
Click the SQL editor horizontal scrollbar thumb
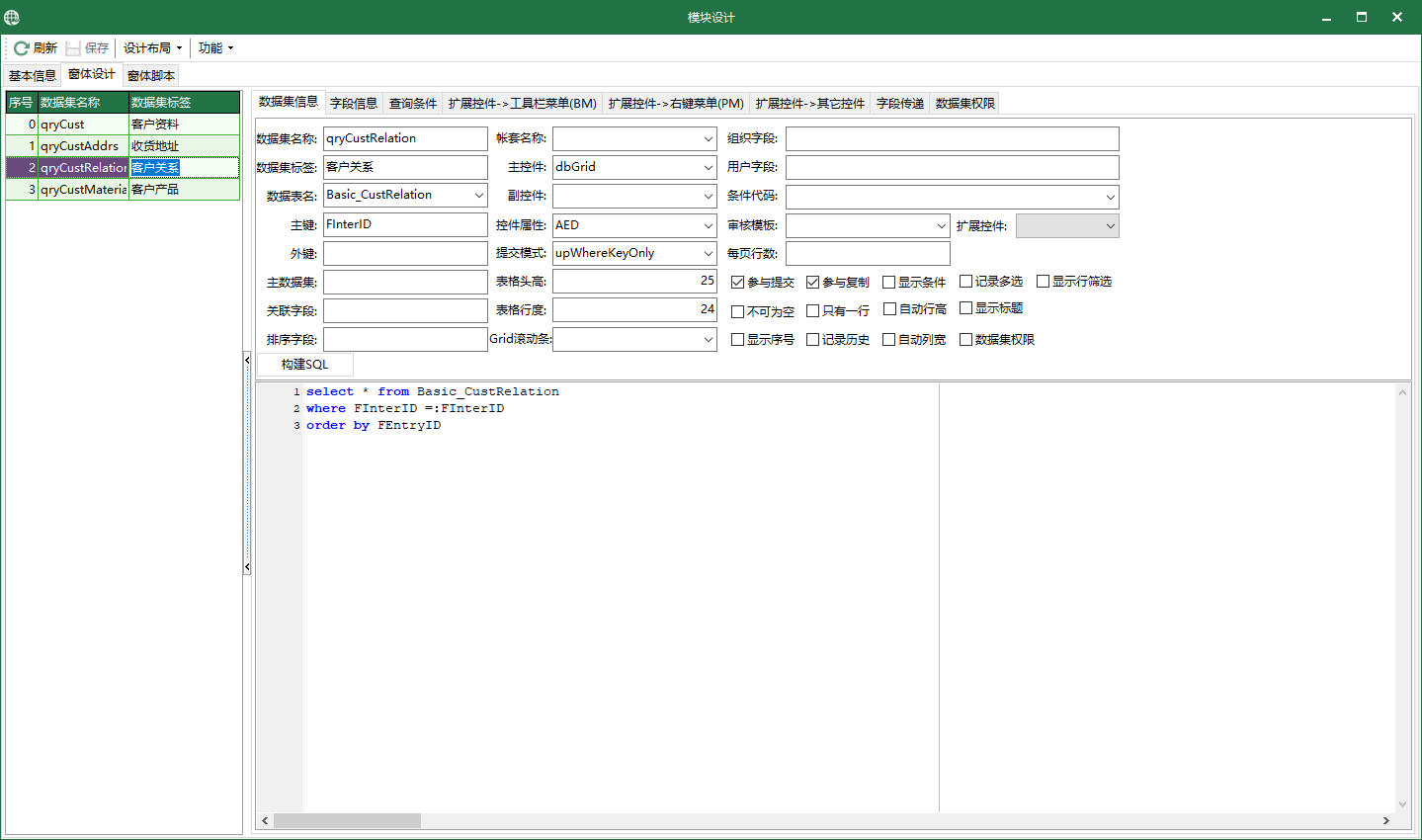tap(347, 821)
